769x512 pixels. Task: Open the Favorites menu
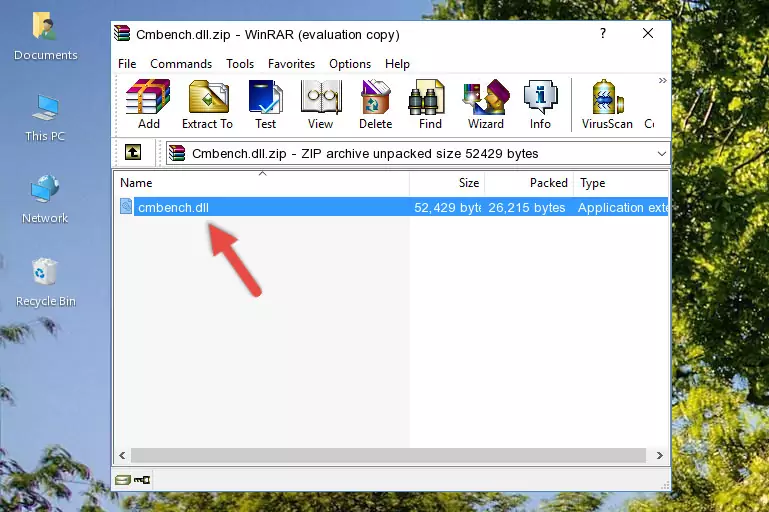[291, 64]
